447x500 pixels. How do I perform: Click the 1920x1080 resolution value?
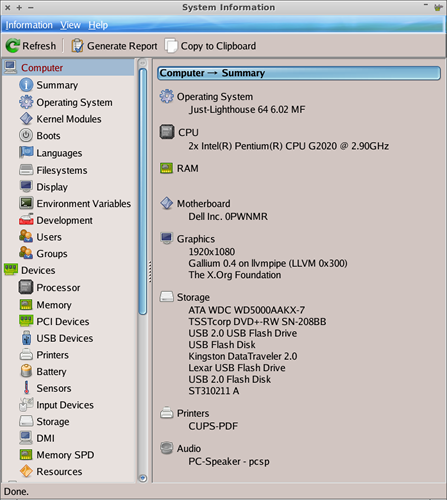(212, 252)
